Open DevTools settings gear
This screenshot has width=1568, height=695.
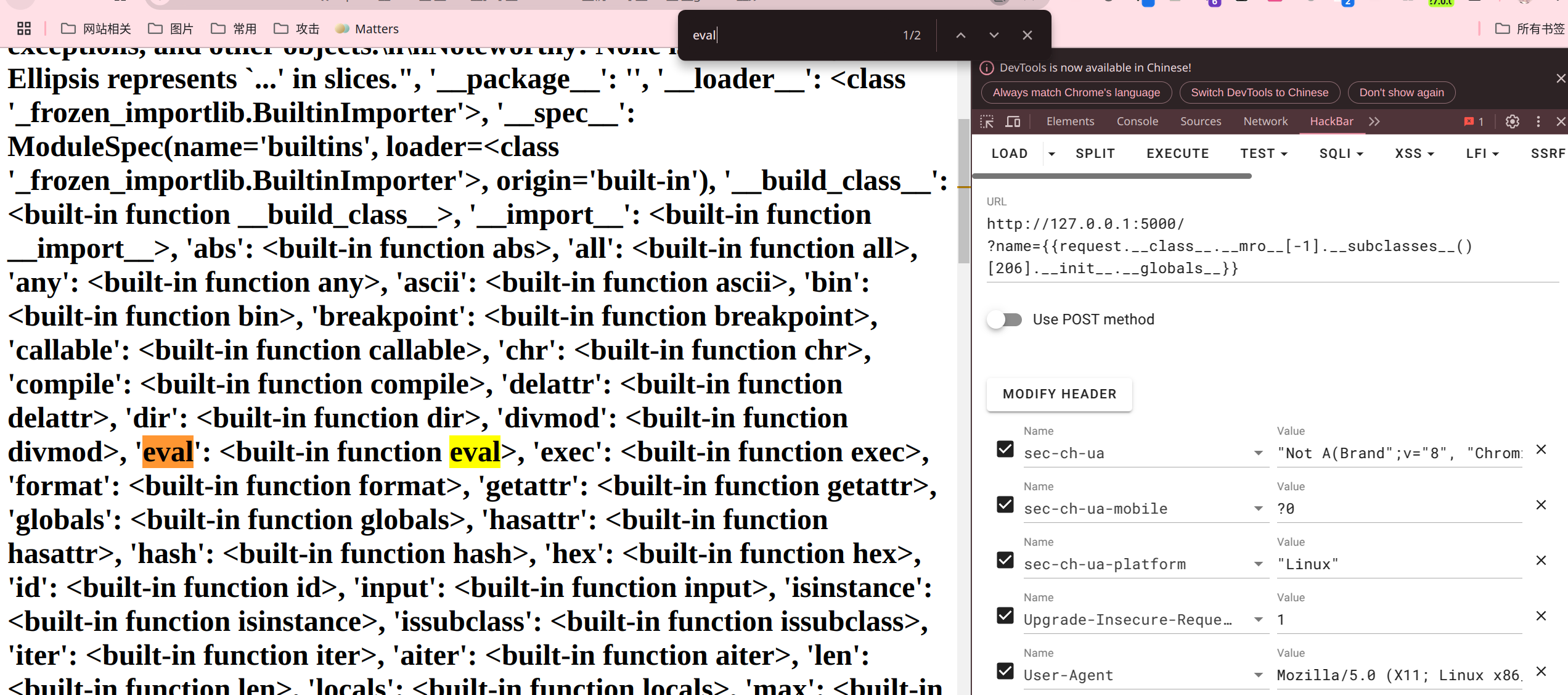tap(1512, 121)
